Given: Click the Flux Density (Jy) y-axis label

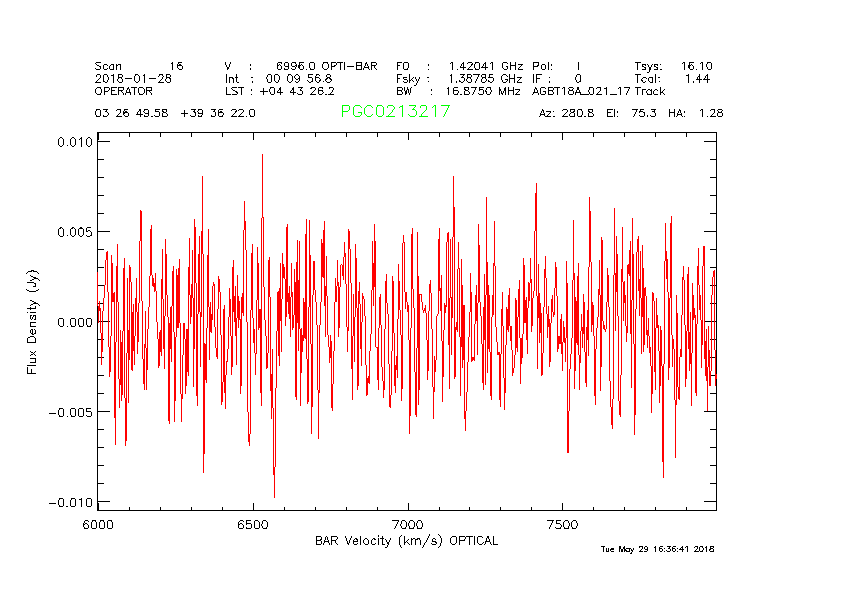Looking at the screenshot, I should click(x=32, y=321).
